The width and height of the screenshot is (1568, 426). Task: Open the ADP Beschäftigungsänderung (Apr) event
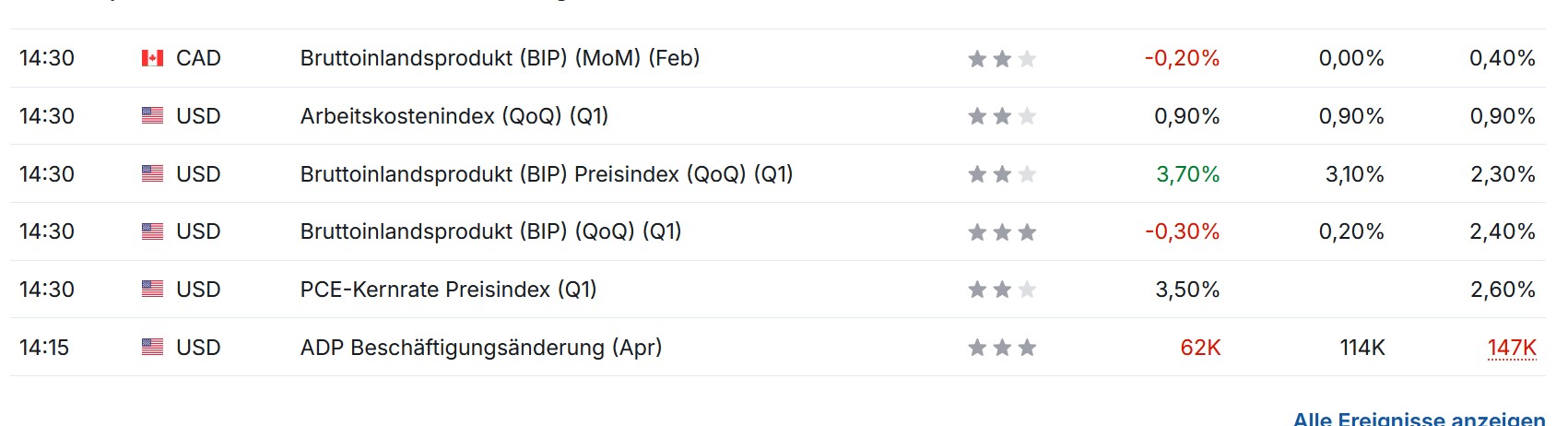[x=480, y=348]
